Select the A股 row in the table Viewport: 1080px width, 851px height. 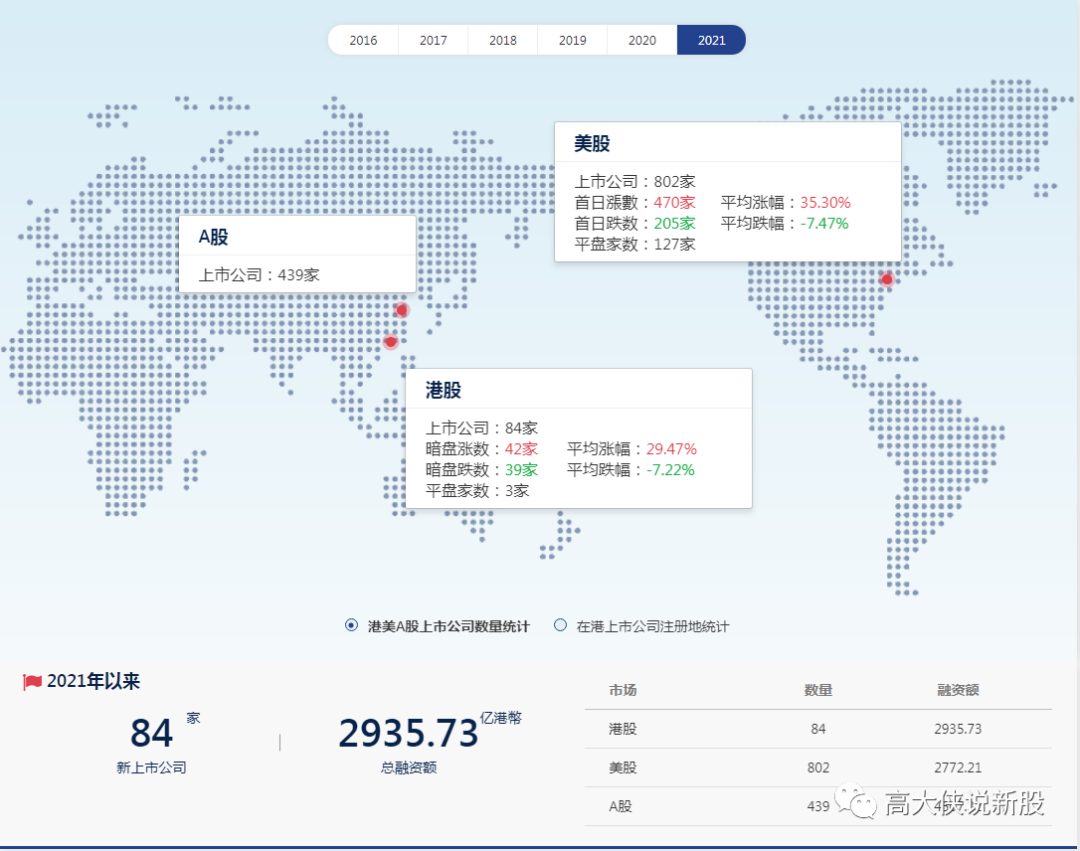818,806
